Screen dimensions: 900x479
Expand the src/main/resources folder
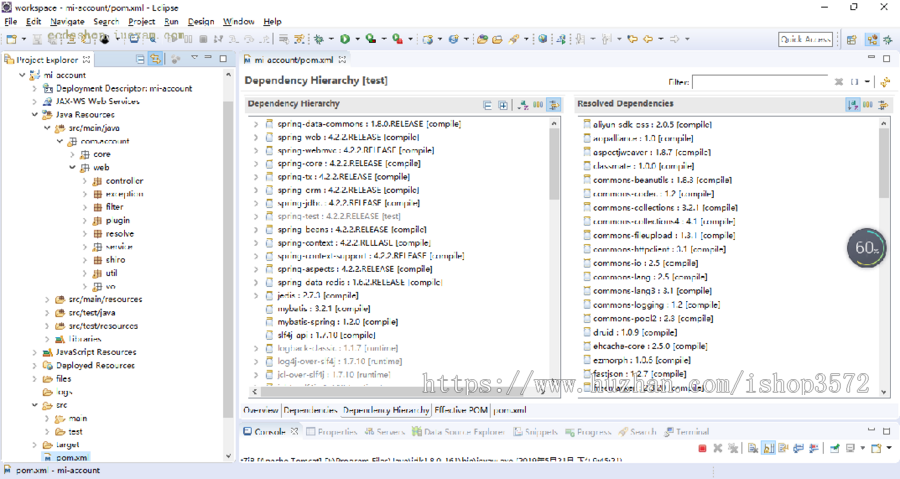click(x=47, y=299)
